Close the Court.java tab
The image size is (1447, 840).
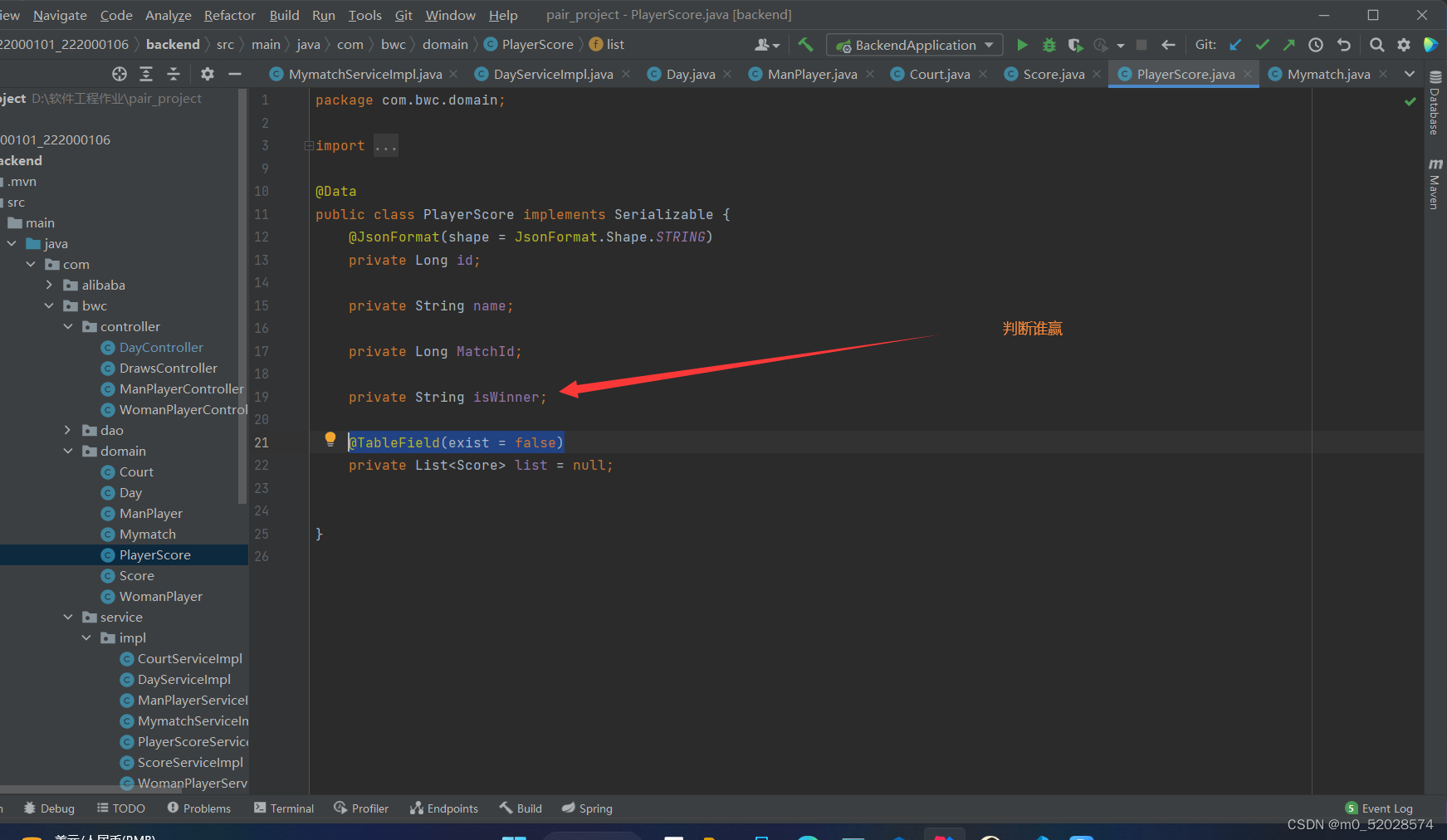tap(983, 74)
